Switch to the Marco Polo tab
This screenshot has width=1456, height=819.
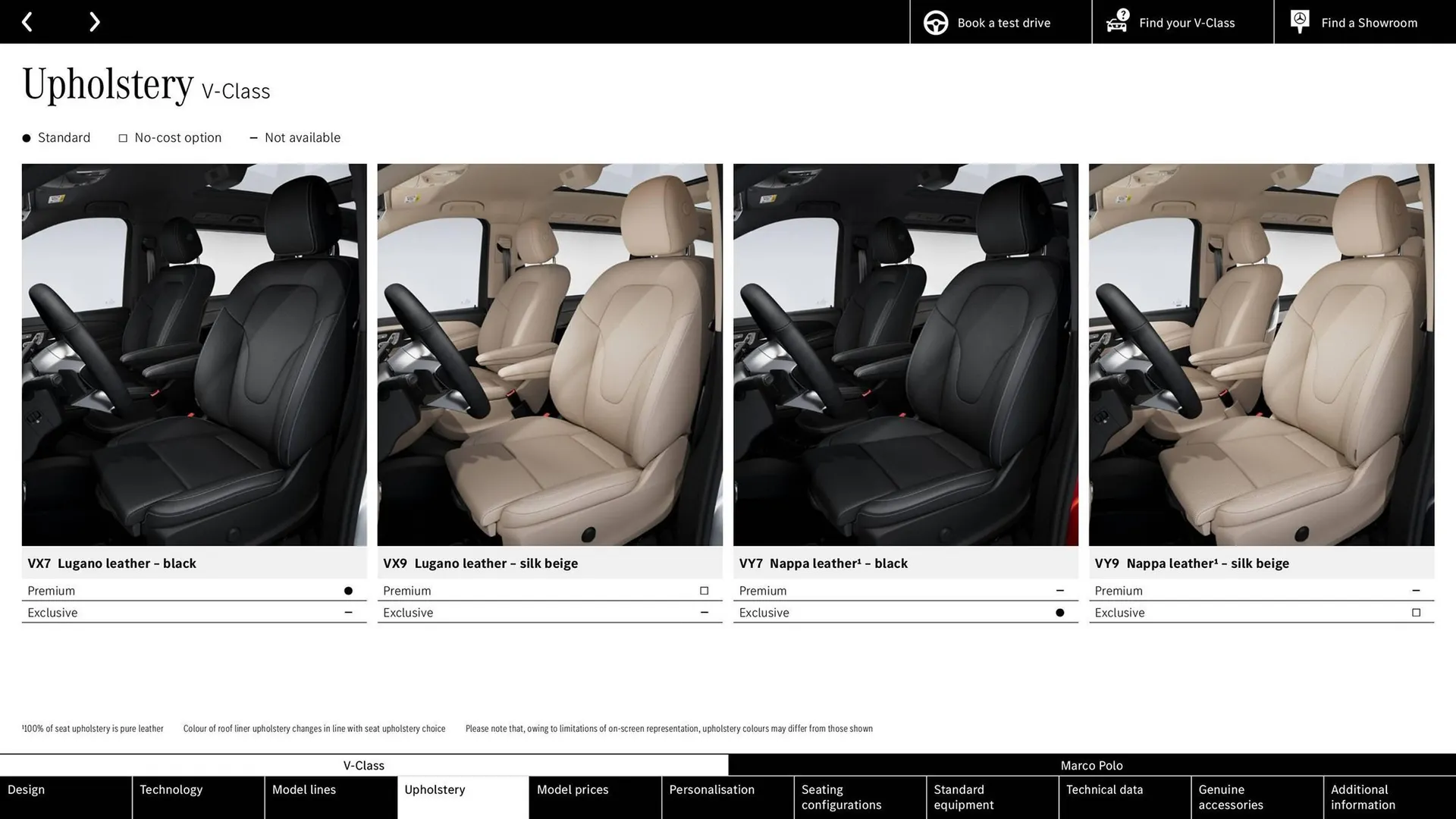tap(1091, 765)
